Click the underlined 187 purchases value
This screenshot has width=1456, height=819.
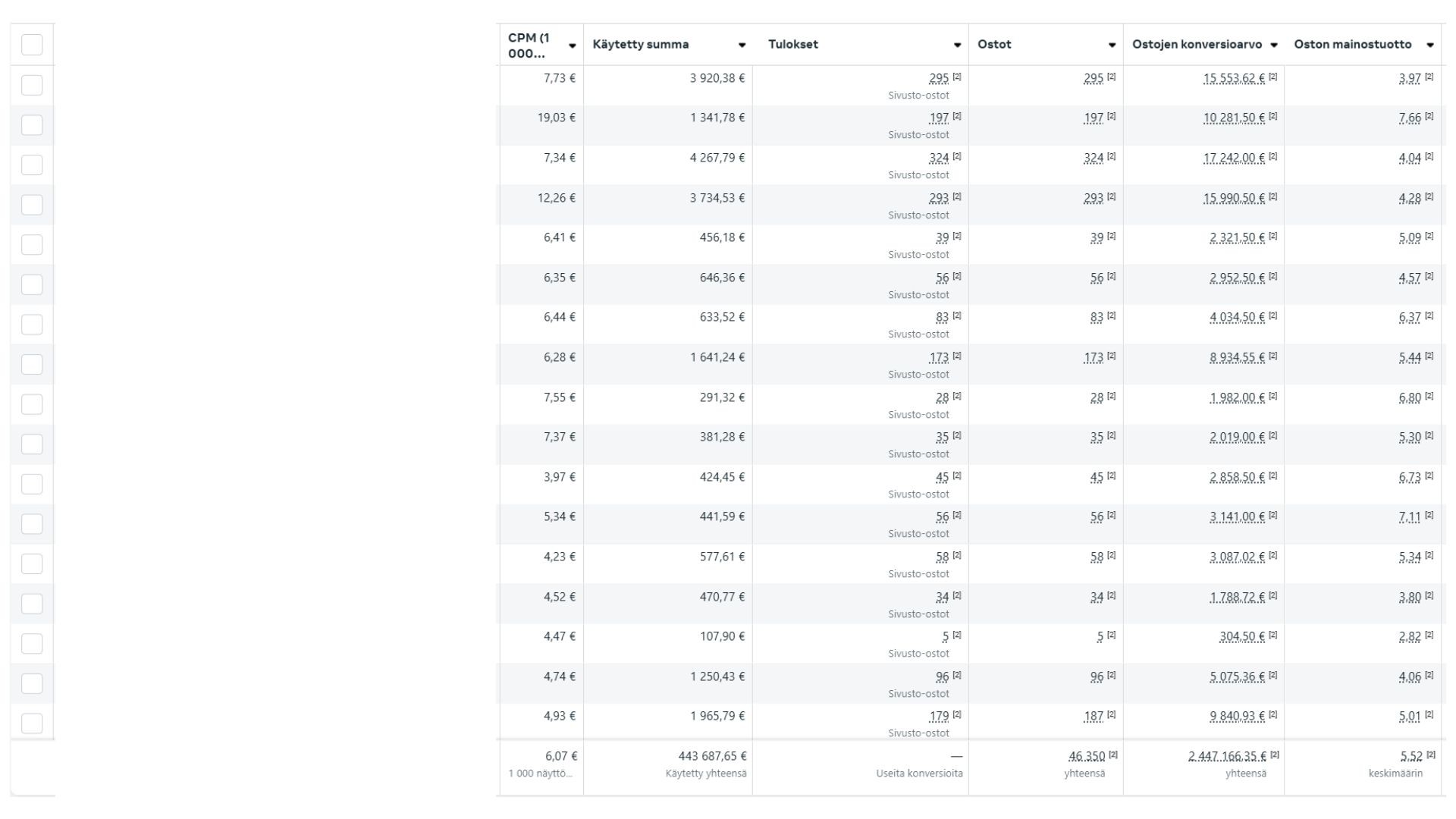click(x=1093, y=717)
